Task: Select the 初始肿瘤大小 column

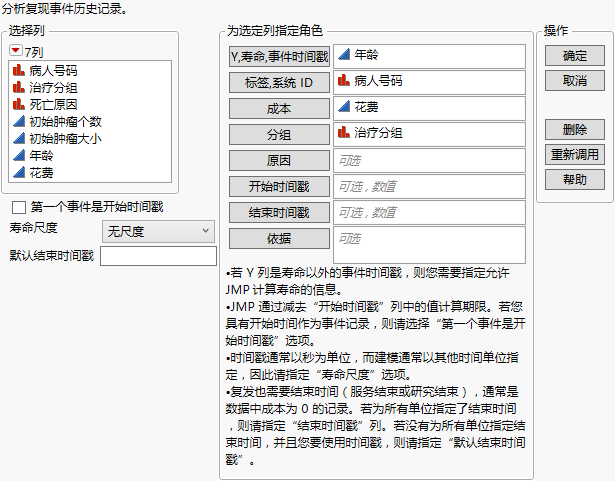Action: click(90, 138)
